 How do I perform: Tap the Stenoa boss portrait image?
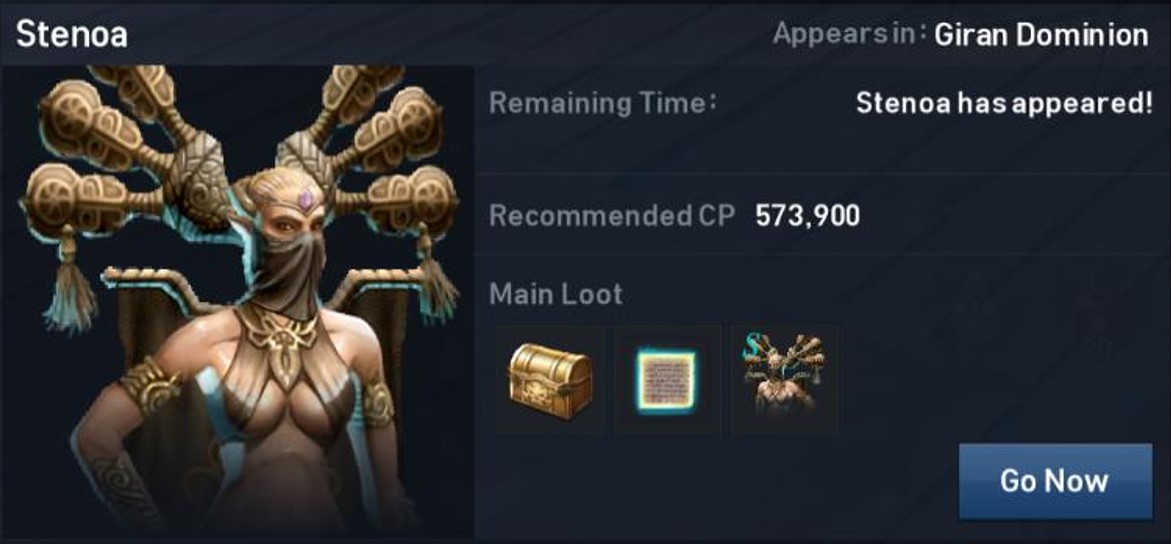tap(239, 302)
